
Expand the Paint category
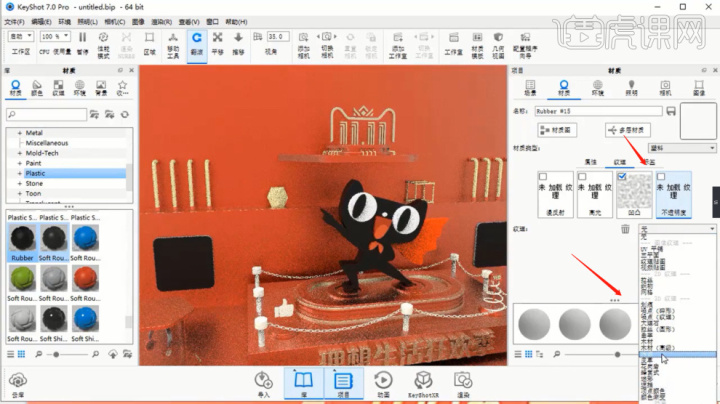pos(20,163)
